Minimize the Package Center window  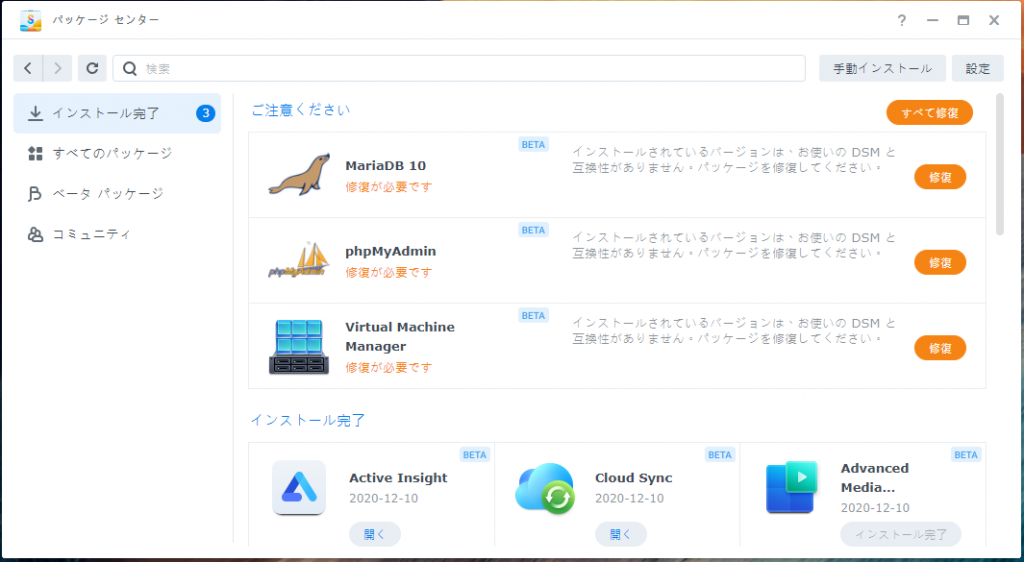click(x=933, y=20)
